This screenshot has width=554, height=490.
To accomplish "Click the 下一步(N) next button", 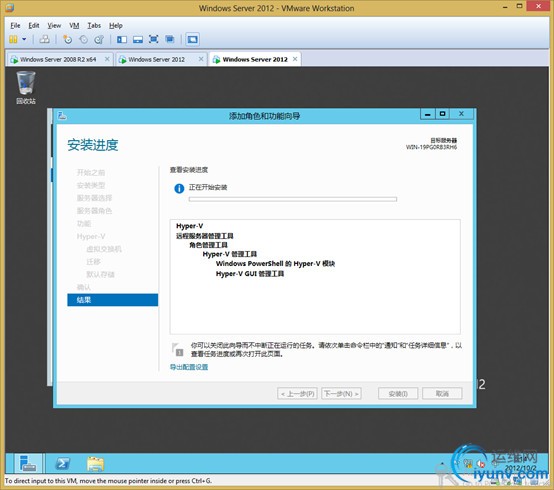I will tap(341, 393).
